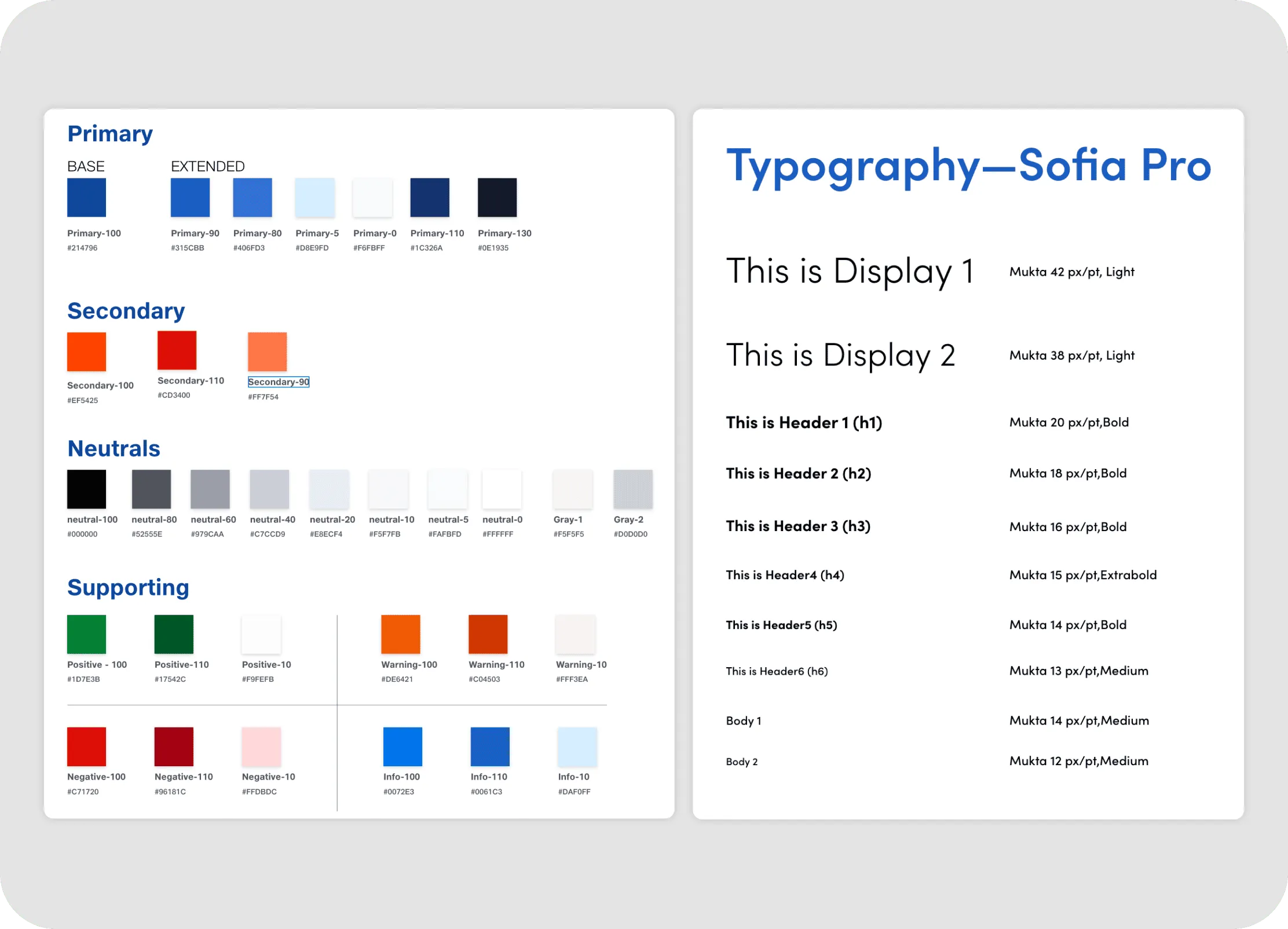Click the Primary section heading
The width and height of the screenshot is (1288, 929).
tap(110, 133)
